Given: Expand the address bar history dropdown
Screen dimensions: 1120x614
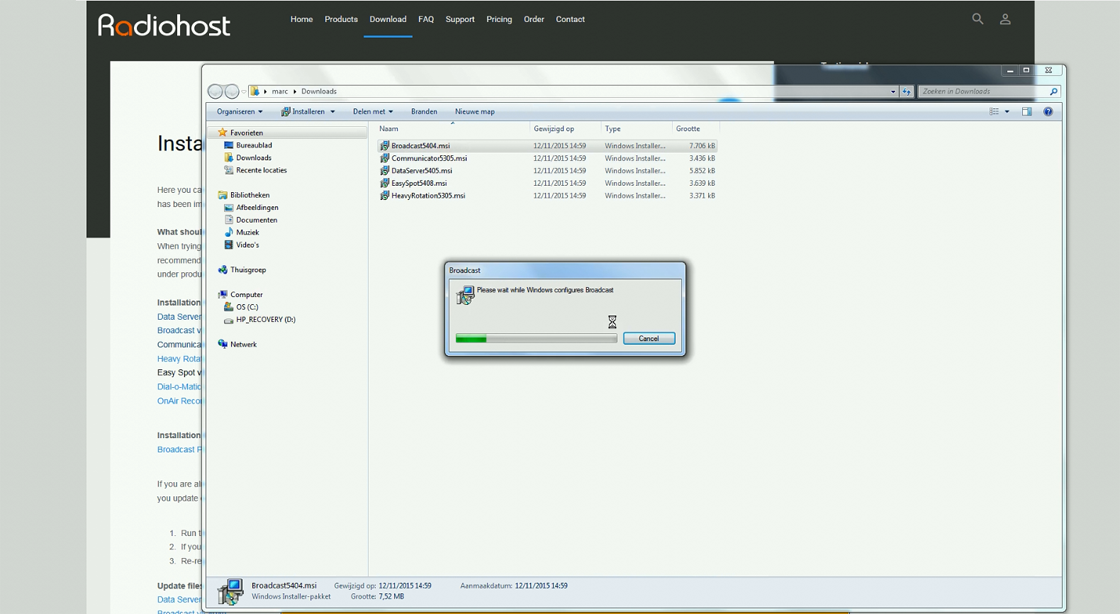Looking at the screenshot, I should click(x=893, y=91).
